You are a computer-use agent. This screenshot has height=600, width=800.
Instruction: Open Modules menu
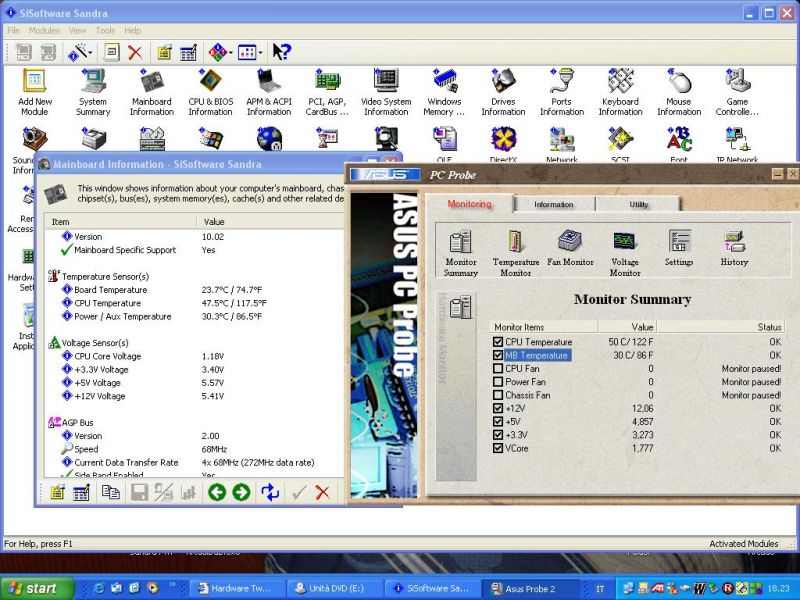coord(44,31)
